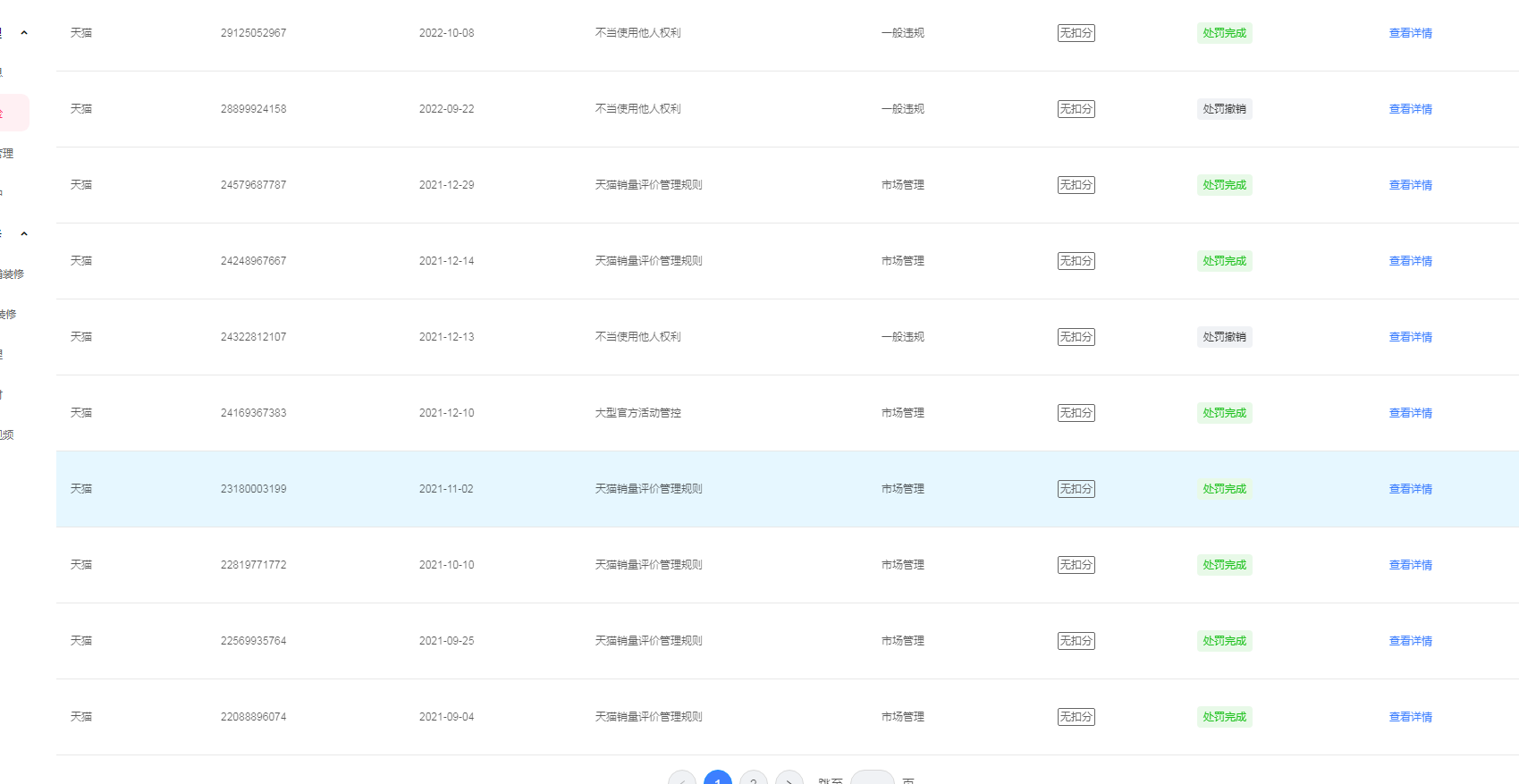
Task: Select the highlighted pink sidebar menu item
Action: (x=13, y=113)
